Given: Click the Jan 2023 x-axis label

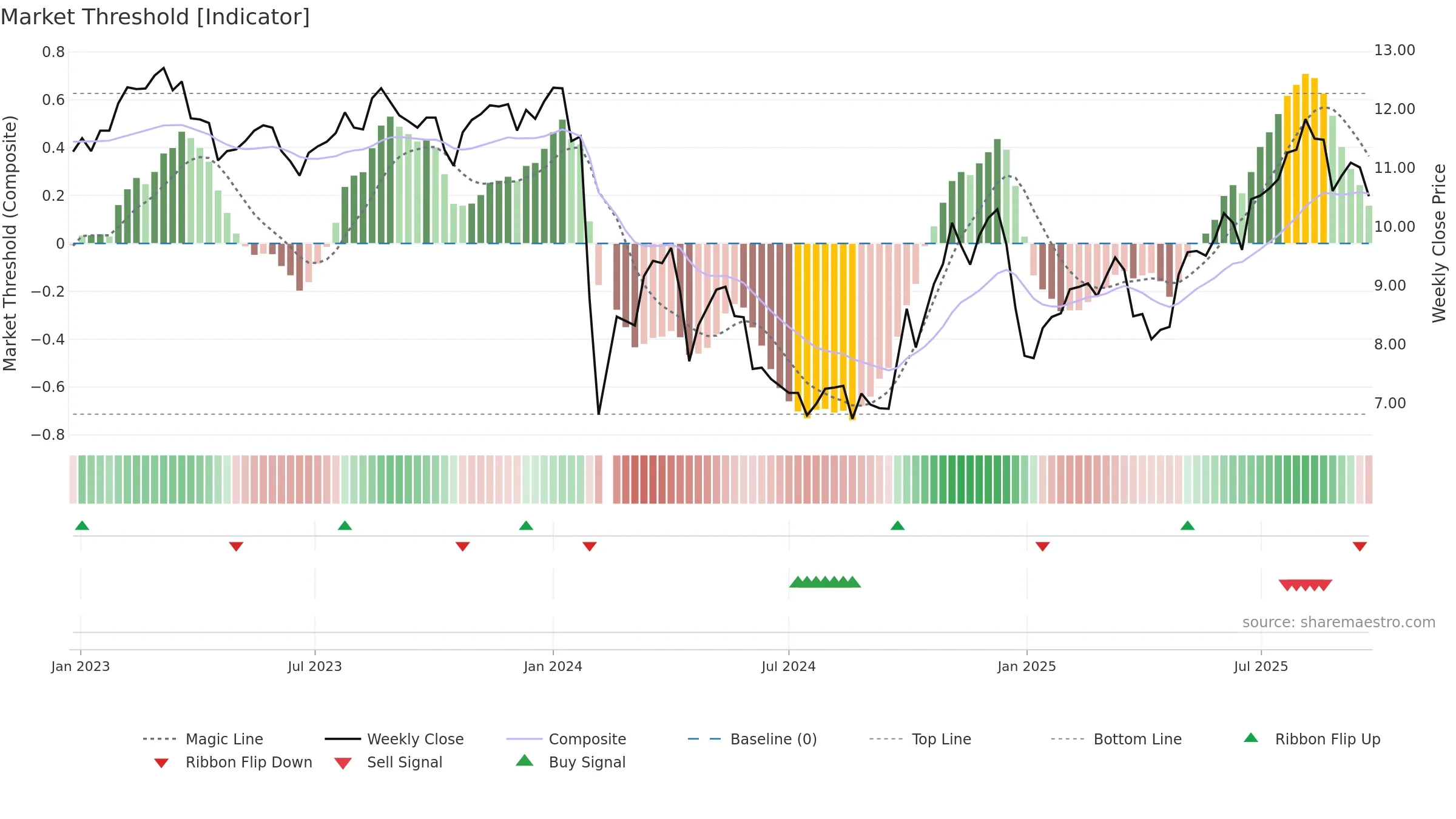Looking at the screenshot, I should 81,667.
